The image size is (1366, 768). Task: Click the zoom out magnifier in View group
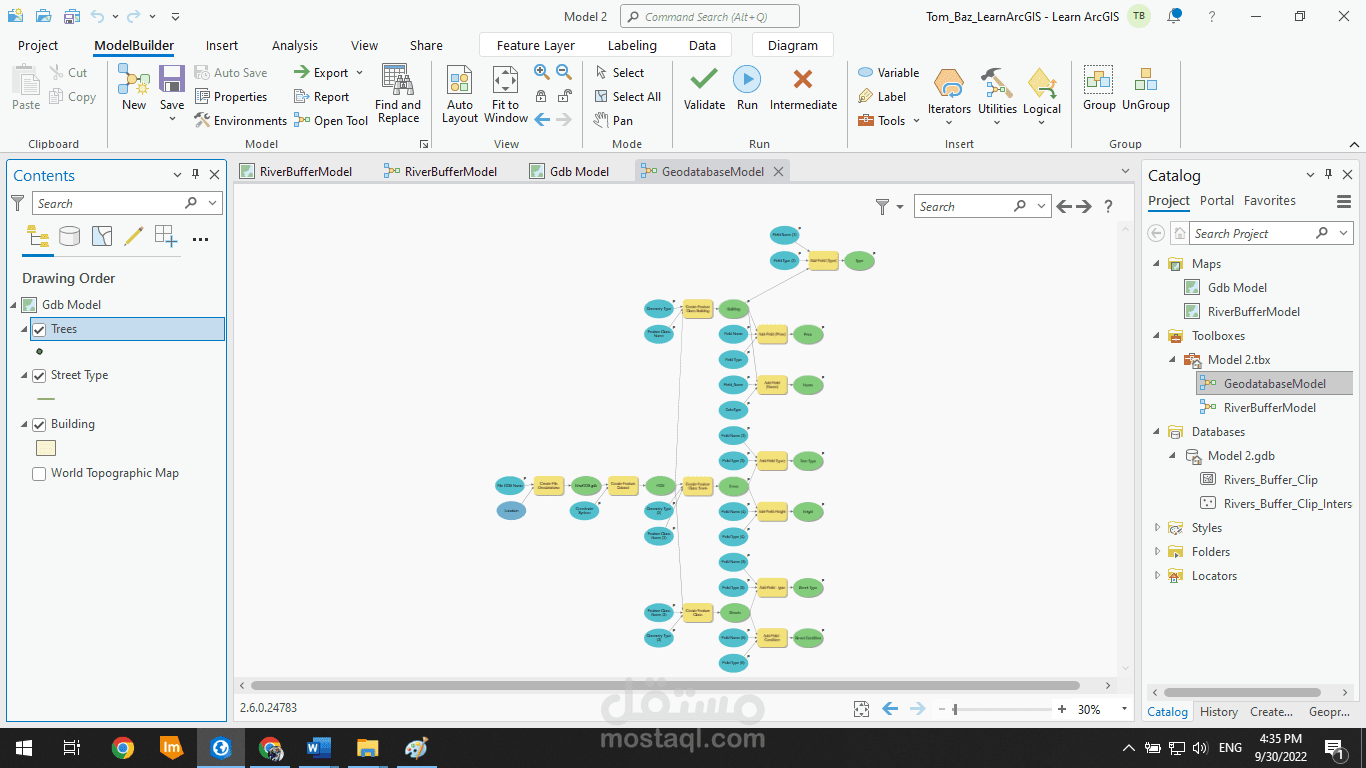click(x=564, y=72)
